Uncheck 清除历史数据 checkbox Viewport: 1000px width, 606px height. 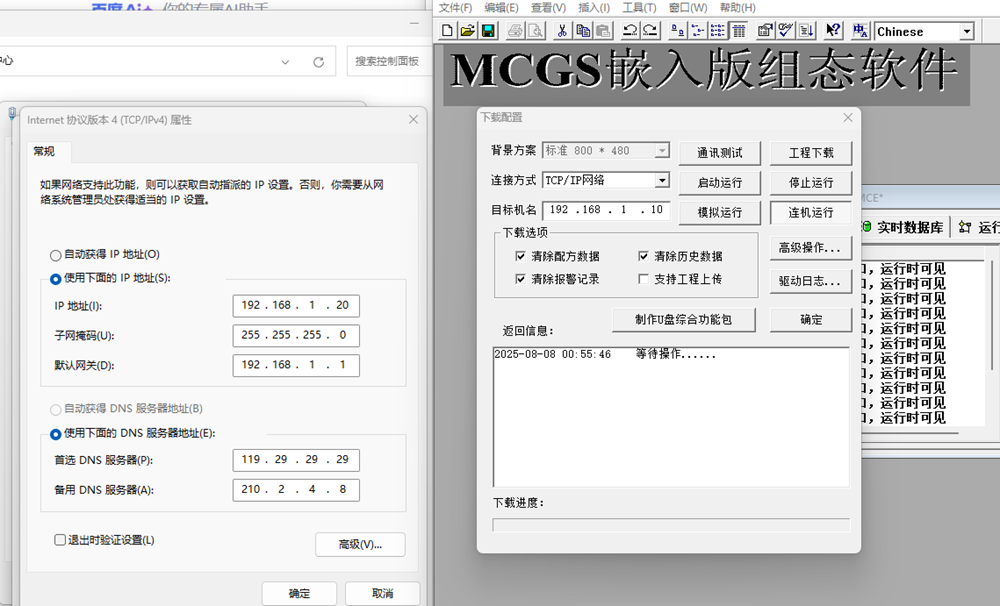click(643, 256)
